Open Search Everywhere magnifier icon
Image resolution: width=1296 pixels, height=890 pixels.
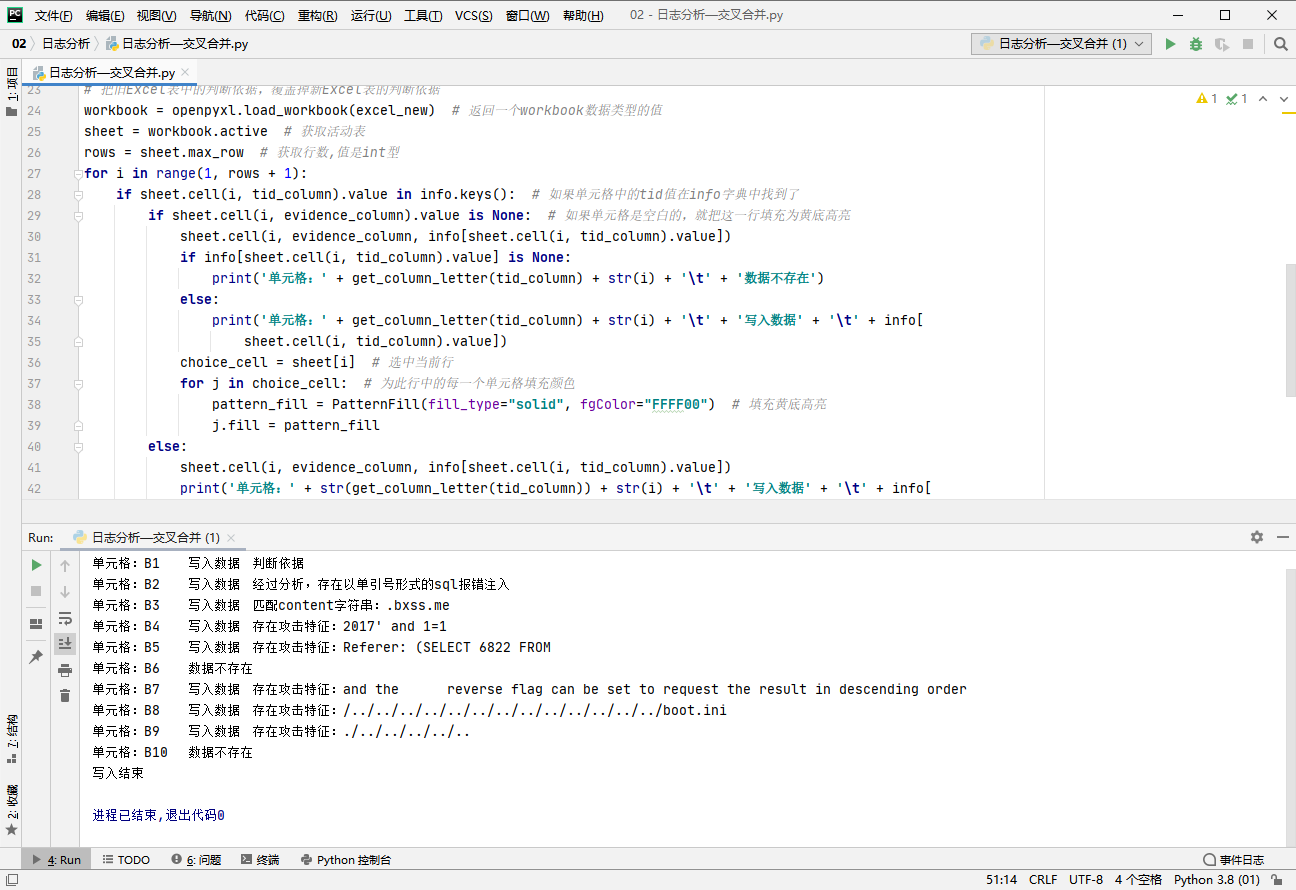point(1281,44)
